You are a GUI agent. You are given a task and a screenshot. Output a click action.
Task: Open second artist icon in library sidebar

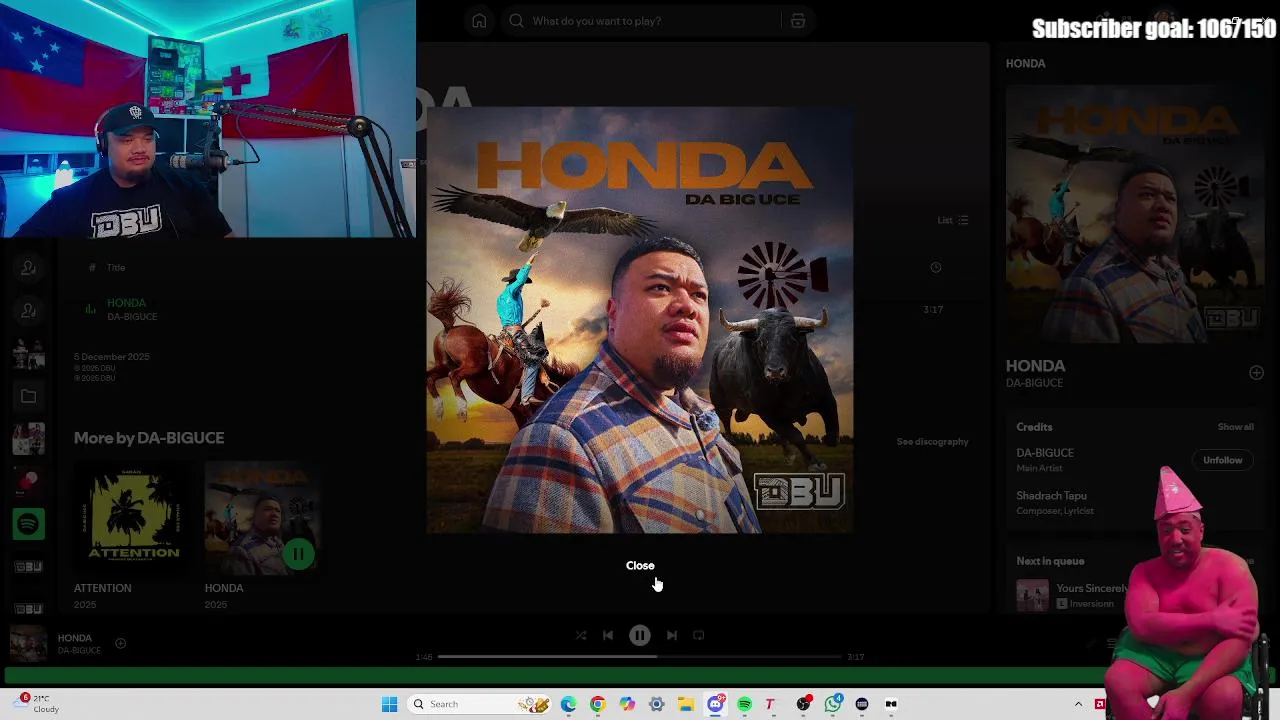(28, 311)
